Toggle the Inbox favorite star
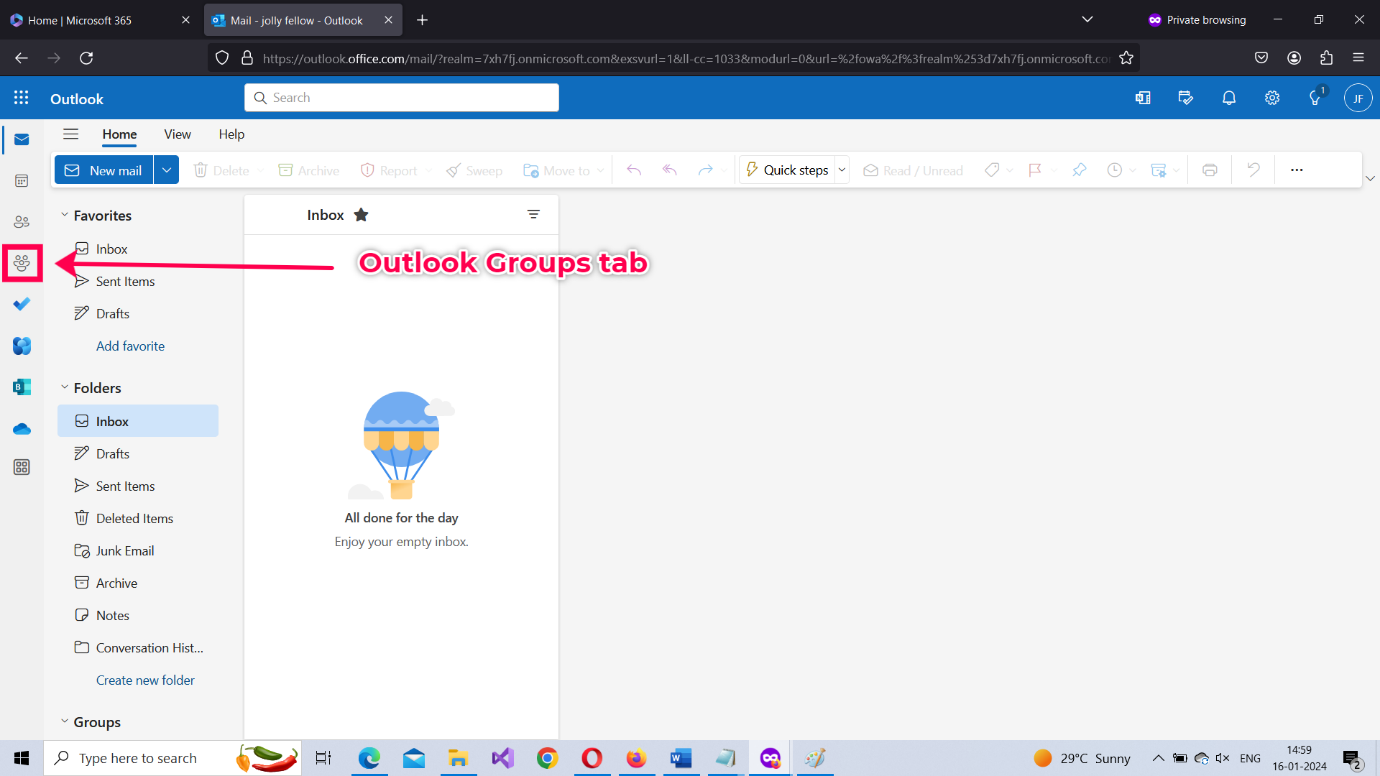This screenshot has height=776, width=1380. (x=361, y=215)
